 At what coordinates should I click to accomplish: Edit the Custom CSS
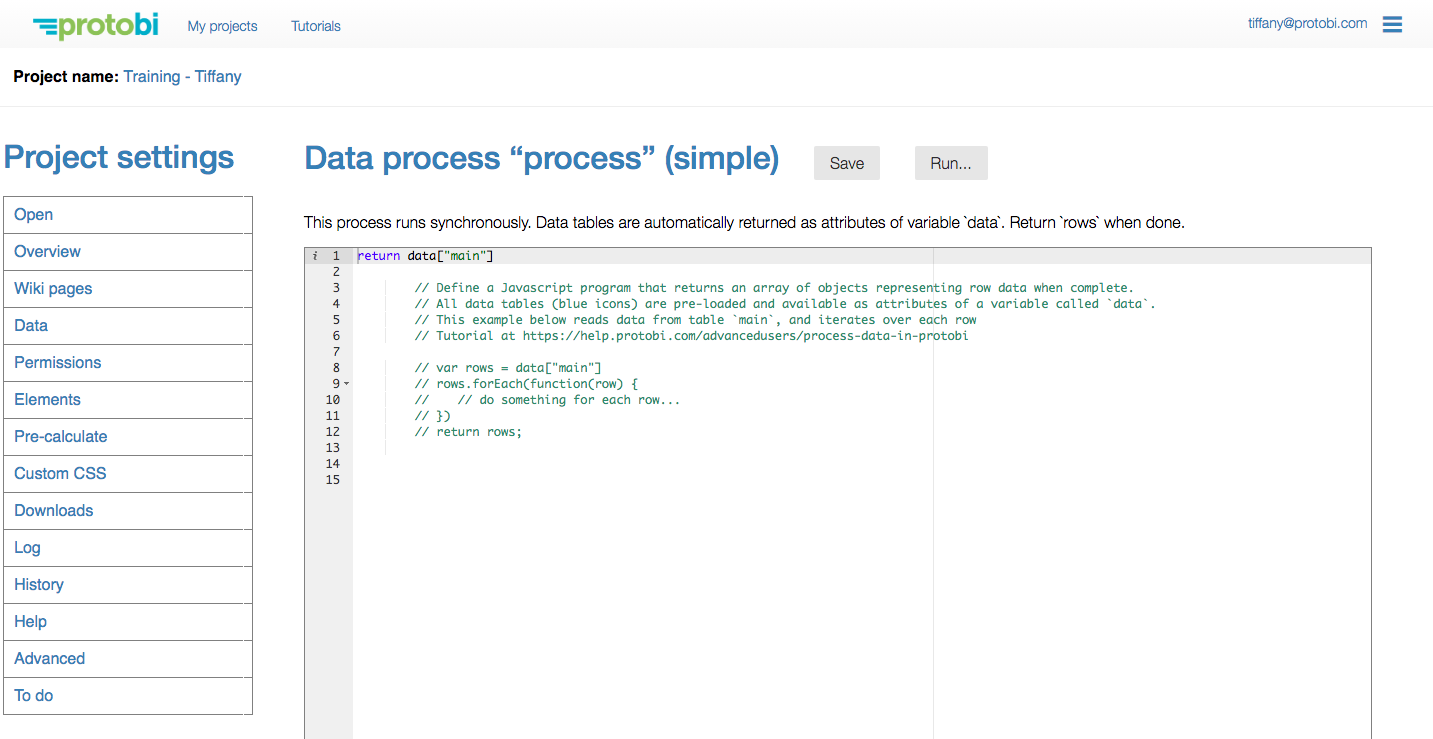click(59, 473)
